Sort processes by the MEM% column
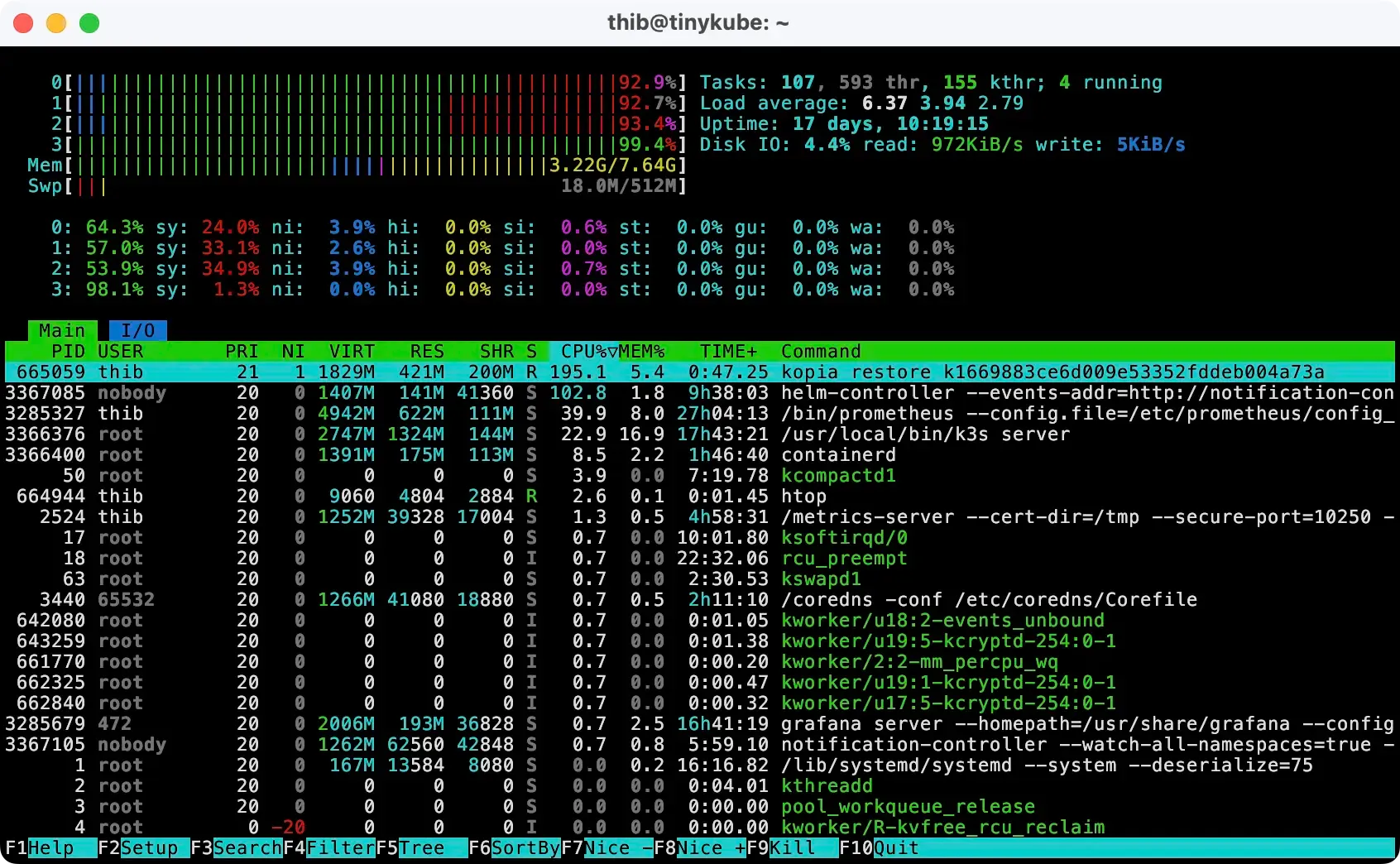Viewport: 1400px width, 864px height. click(x=644, y=351)
